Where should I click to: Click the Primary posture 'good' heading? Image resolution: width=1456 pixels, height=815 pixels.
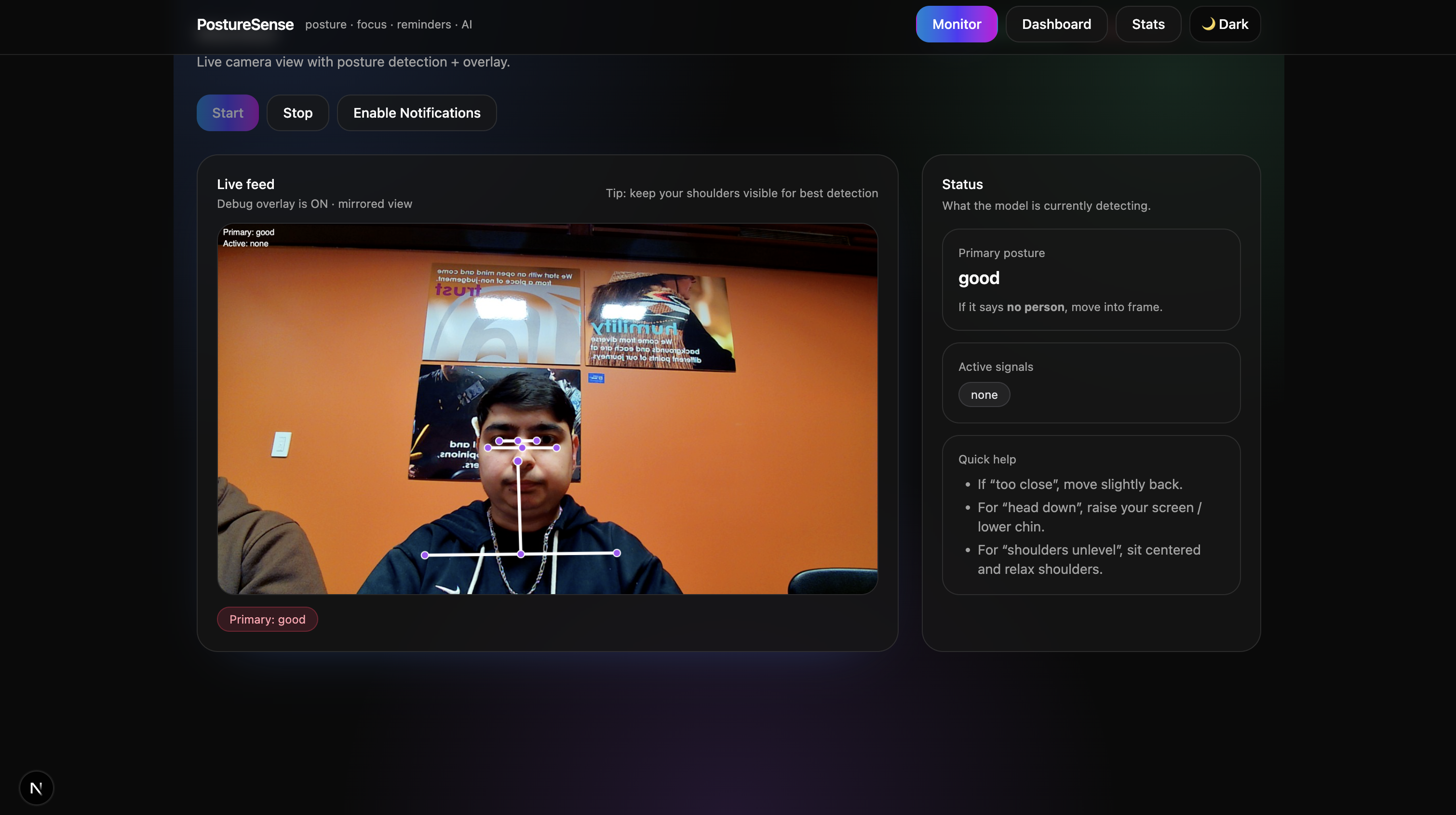point(978,278)
